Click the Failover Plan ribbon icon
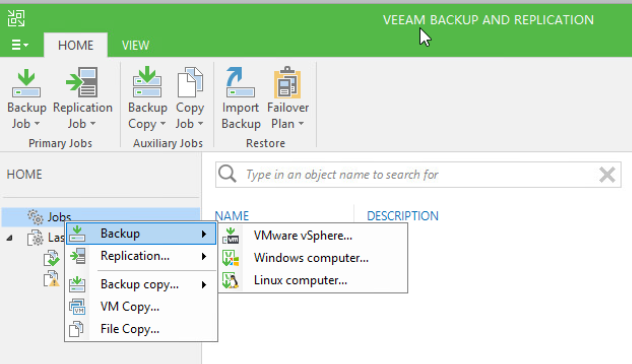 click(287, 83)
